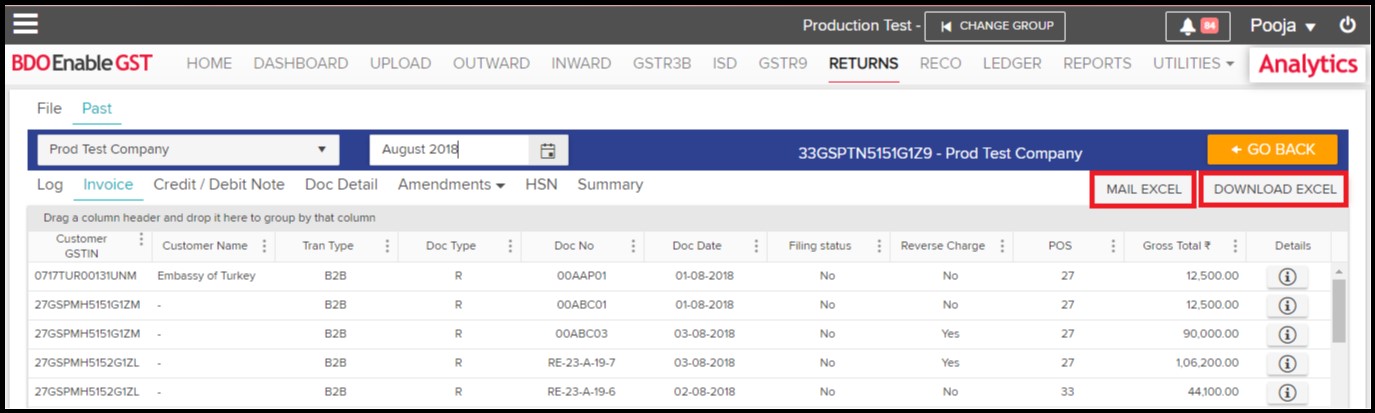
Task: Click the Download Excel button
Action: [1274, 189]
